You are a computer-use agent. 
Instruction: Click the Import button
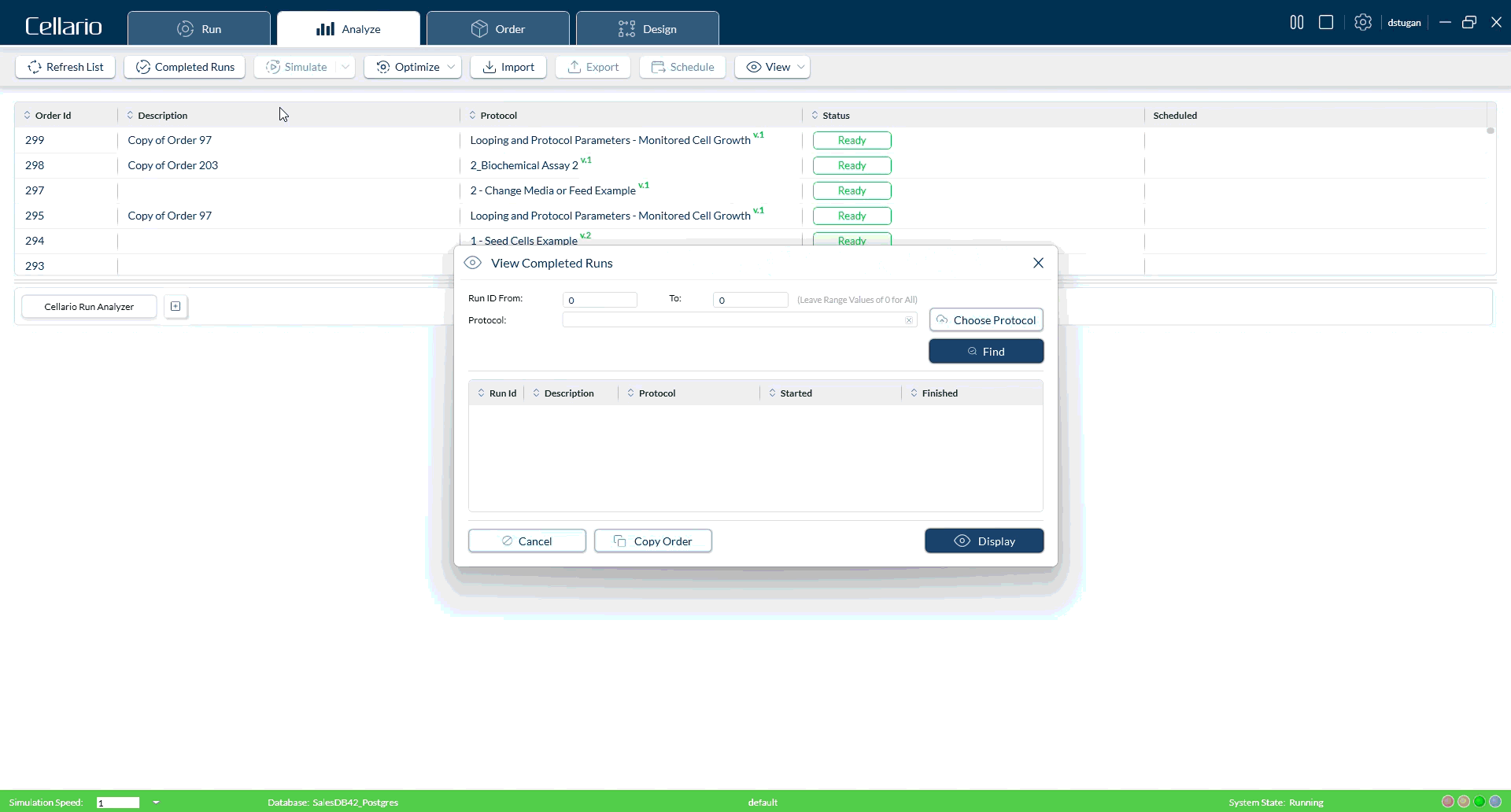[x=508, y=67]
